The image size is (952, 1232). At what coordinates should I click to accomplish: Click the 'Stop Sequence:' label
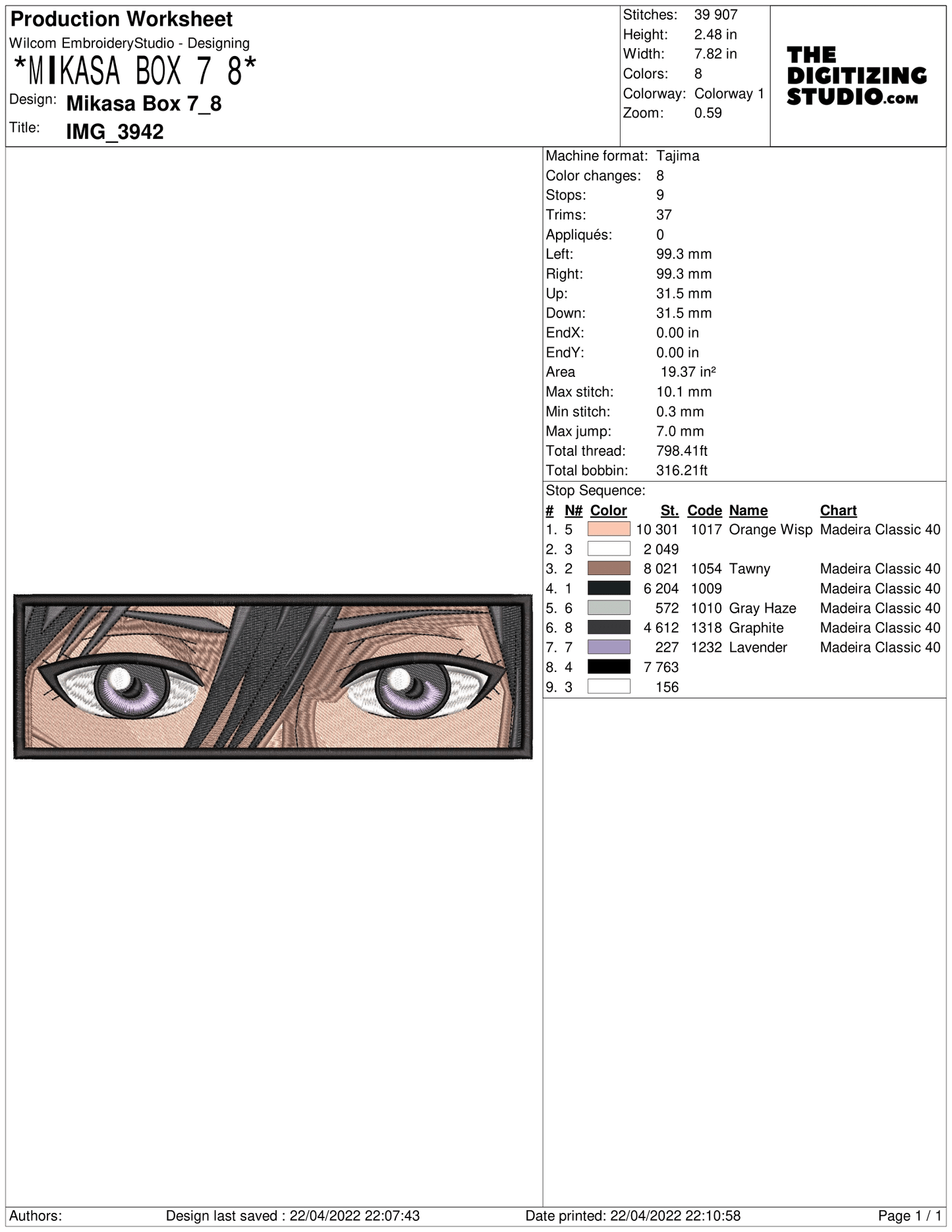(x=596, y=491)
